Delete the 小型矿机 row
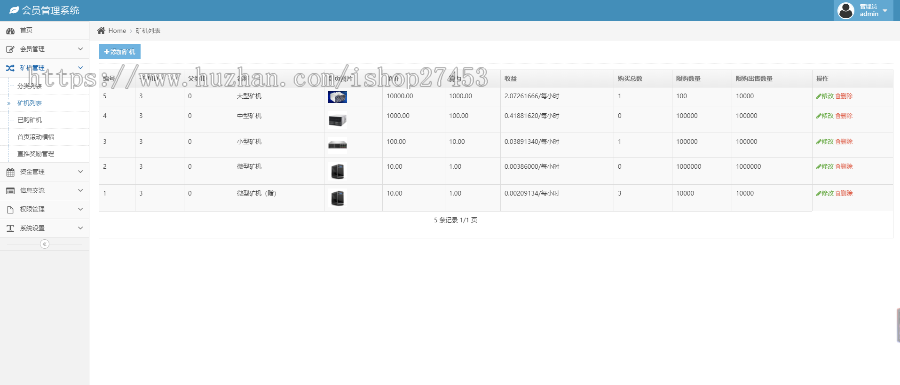Image resolution: width=900 pixels, height=385 pixels. [x=844, y=141]
